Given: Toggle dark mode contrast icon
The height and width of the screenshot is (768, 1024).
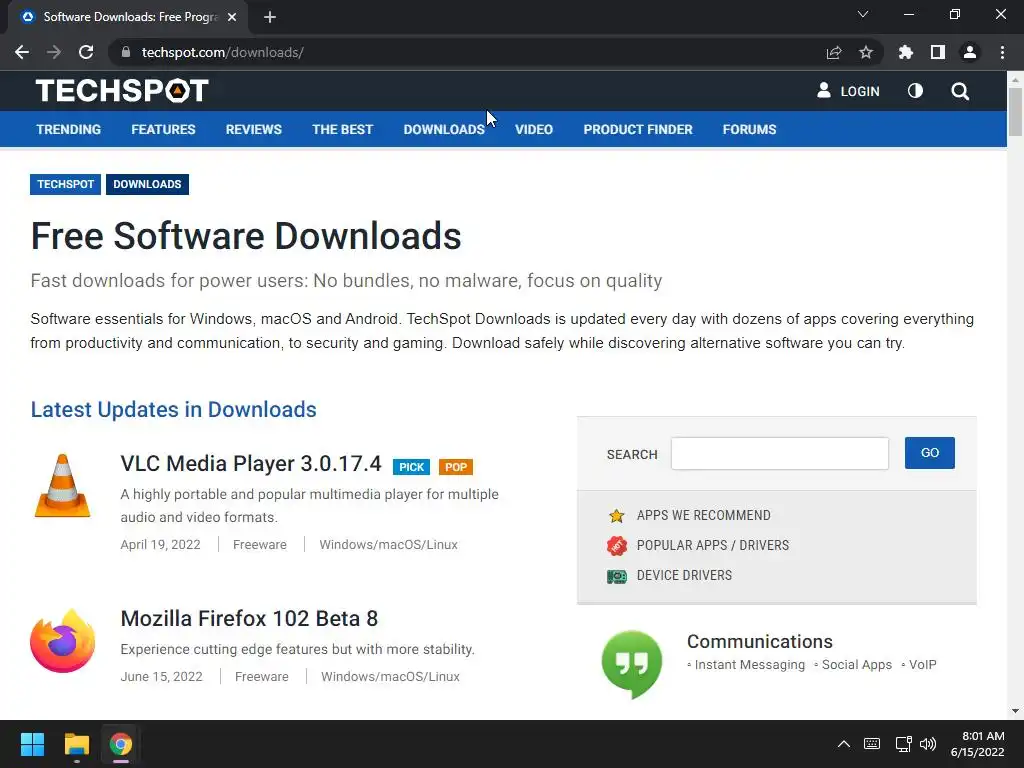Looking at the screenshot, I should [x=916, y=91].
